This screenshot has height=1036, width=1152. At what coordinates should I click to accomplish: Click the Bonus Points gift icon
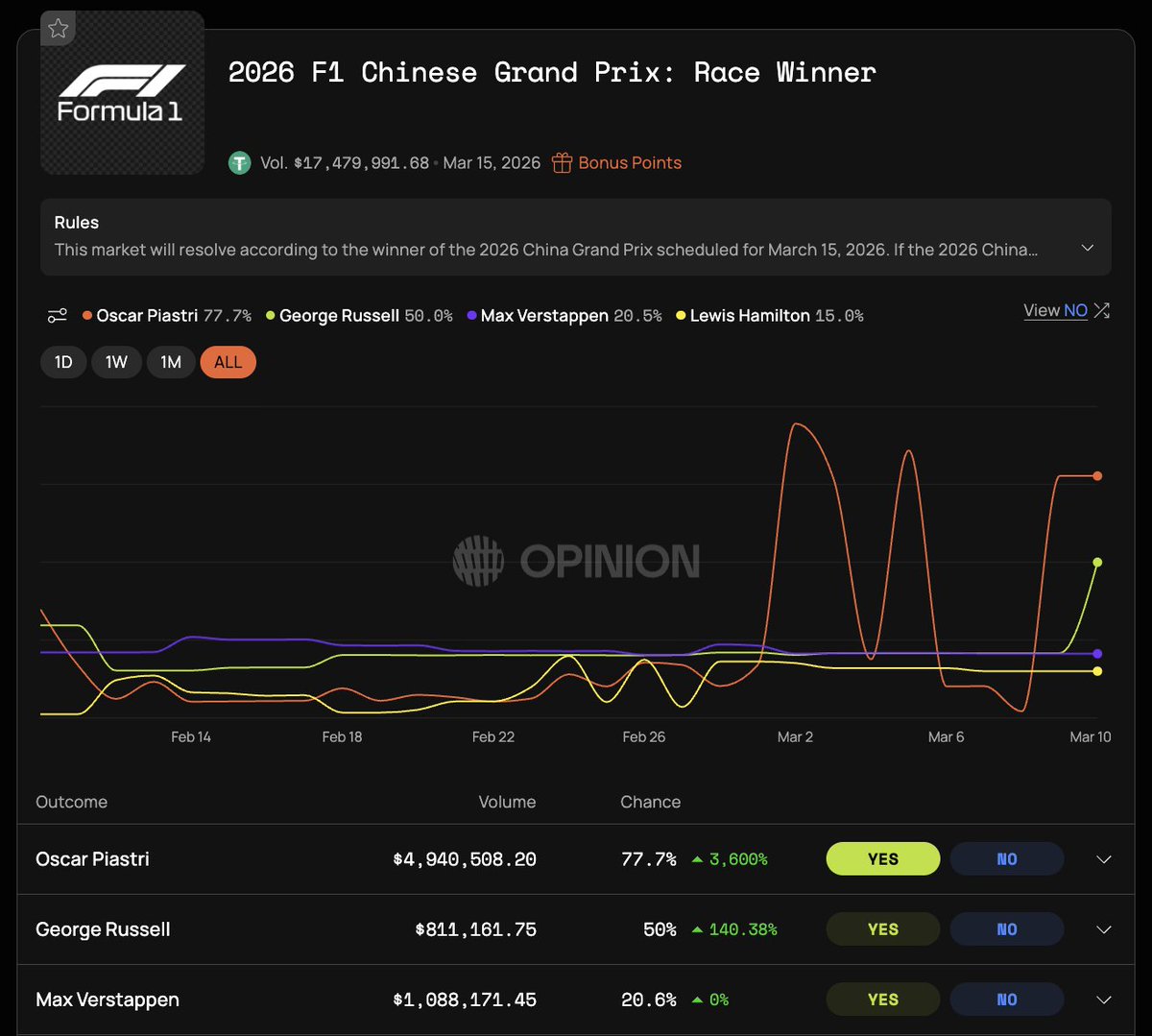tap(562, 163)
